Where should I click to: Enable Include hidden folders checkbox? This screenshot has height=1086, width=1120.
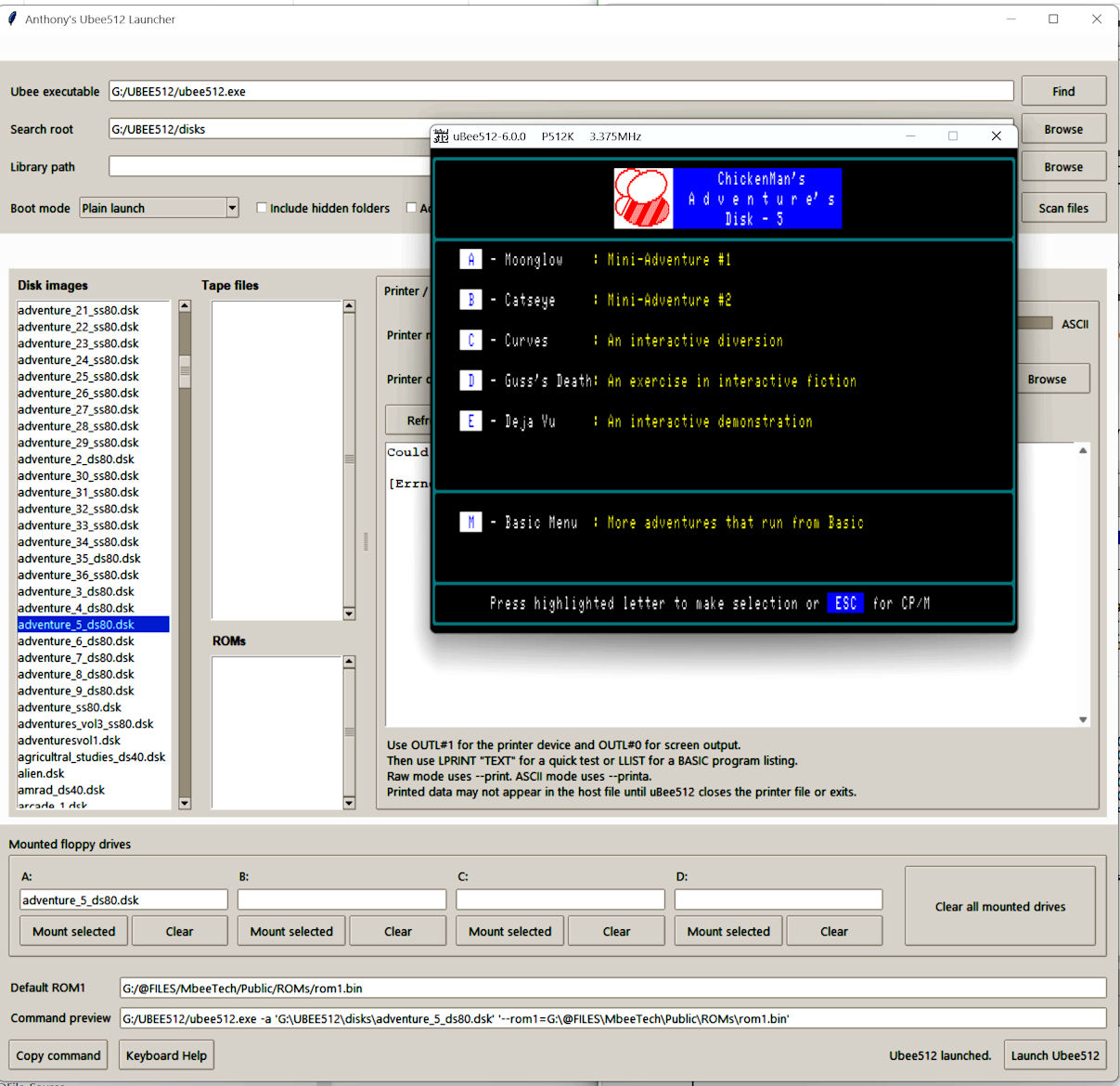[x=262, y=208]
